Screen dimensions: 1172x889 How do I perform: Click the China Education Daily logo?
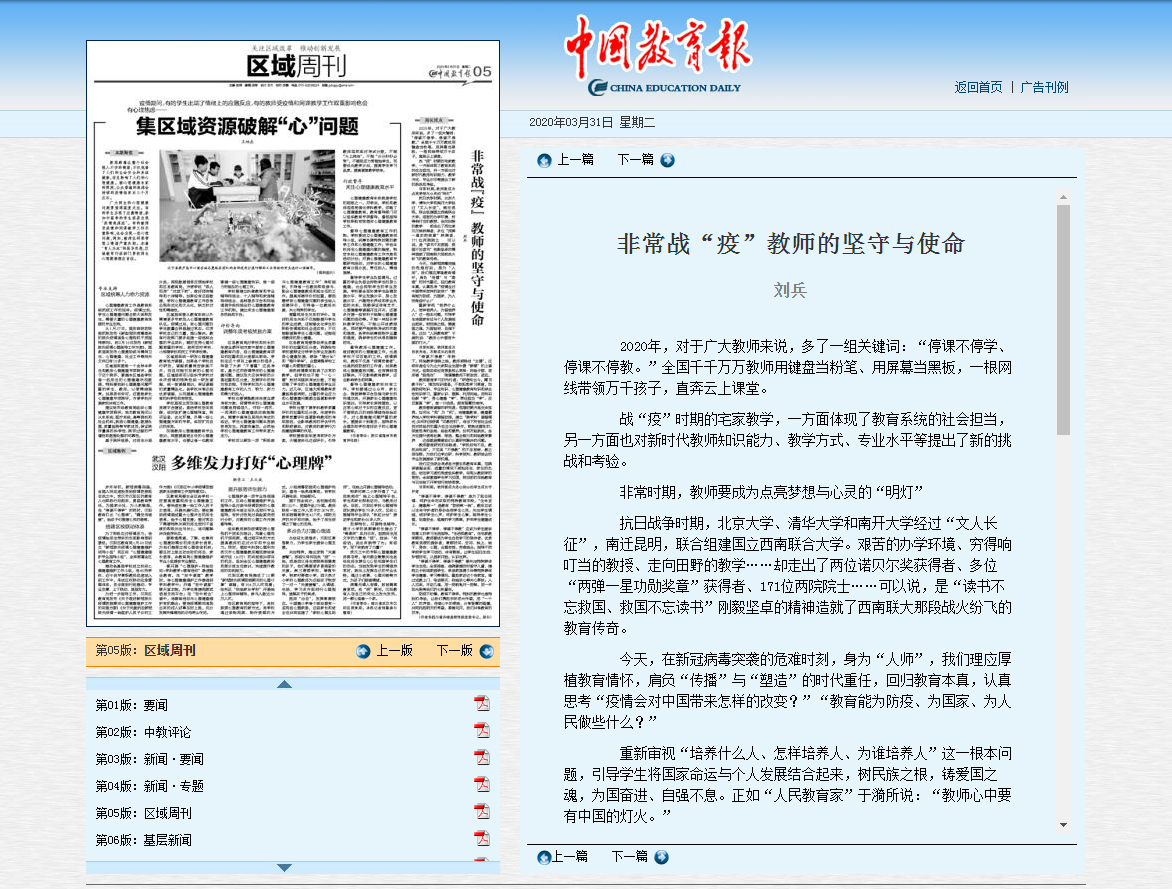pos(658,55)
